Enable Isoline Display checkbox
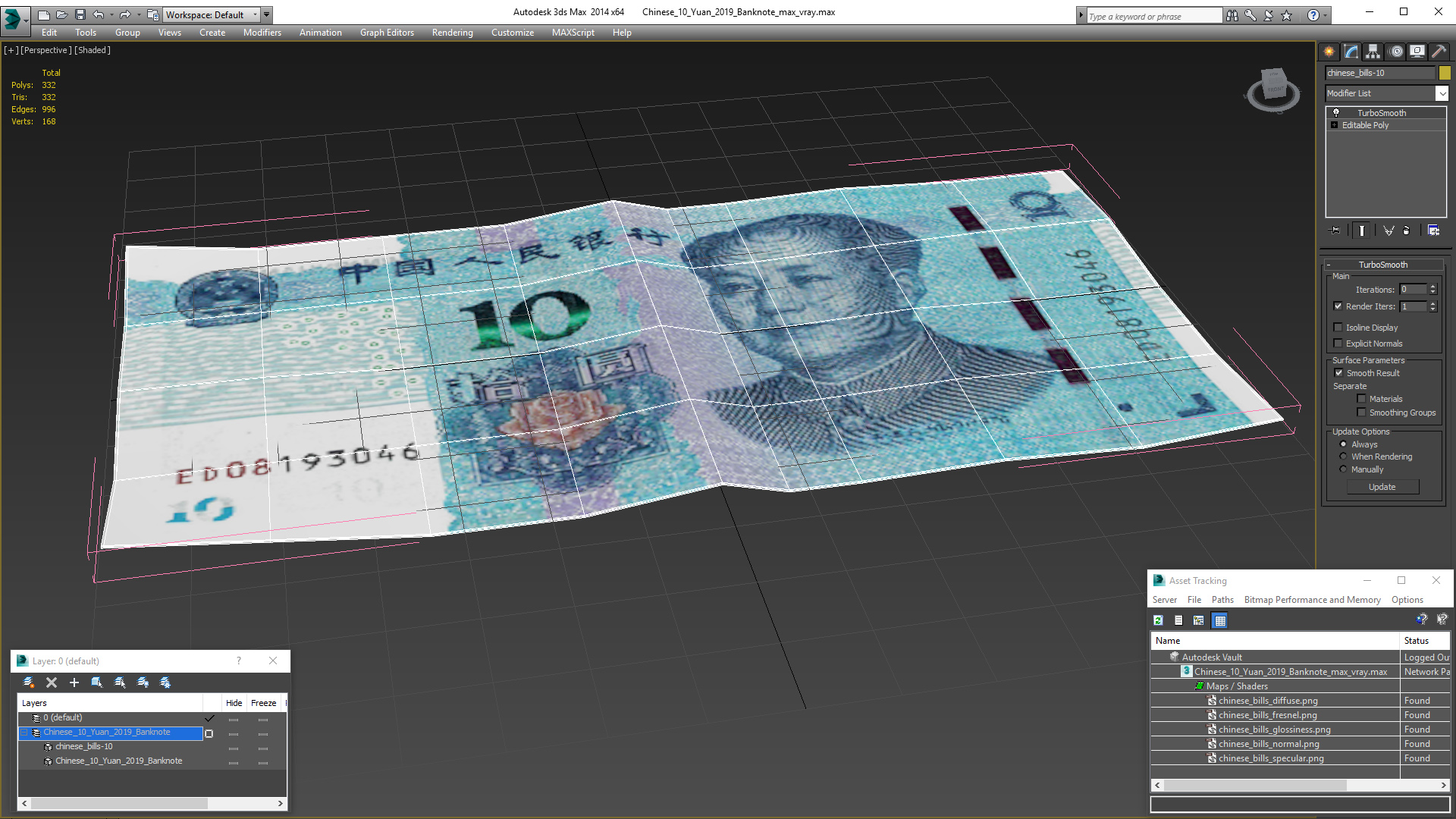 [x=1338, y=328]
